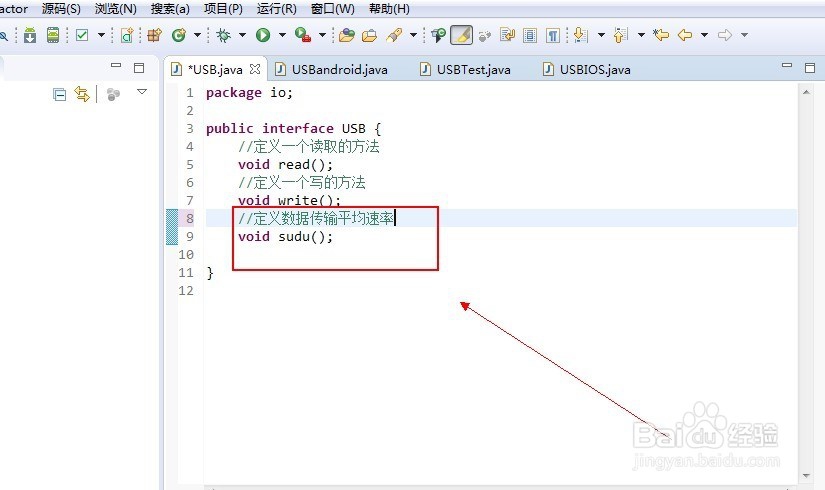Click the grayed icon after the highlighter
The image size is (825, 490).
(x=485, y=35)
